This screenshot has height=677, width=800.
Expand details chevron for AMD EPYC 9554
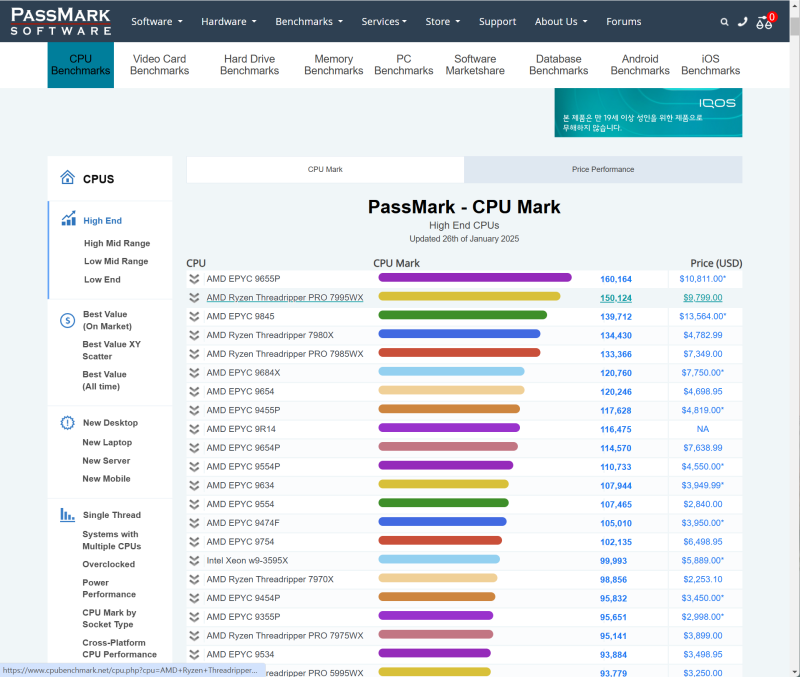coord(194,504)
